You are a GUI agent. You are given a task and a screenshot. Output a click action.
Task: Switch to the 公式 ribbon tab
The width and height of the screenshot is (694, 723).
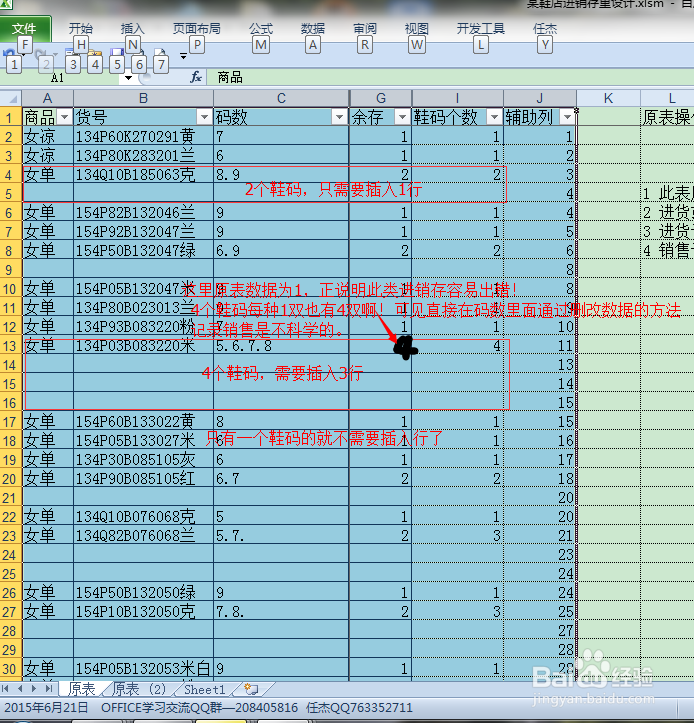pyautogui.click(x=261, y=29)
